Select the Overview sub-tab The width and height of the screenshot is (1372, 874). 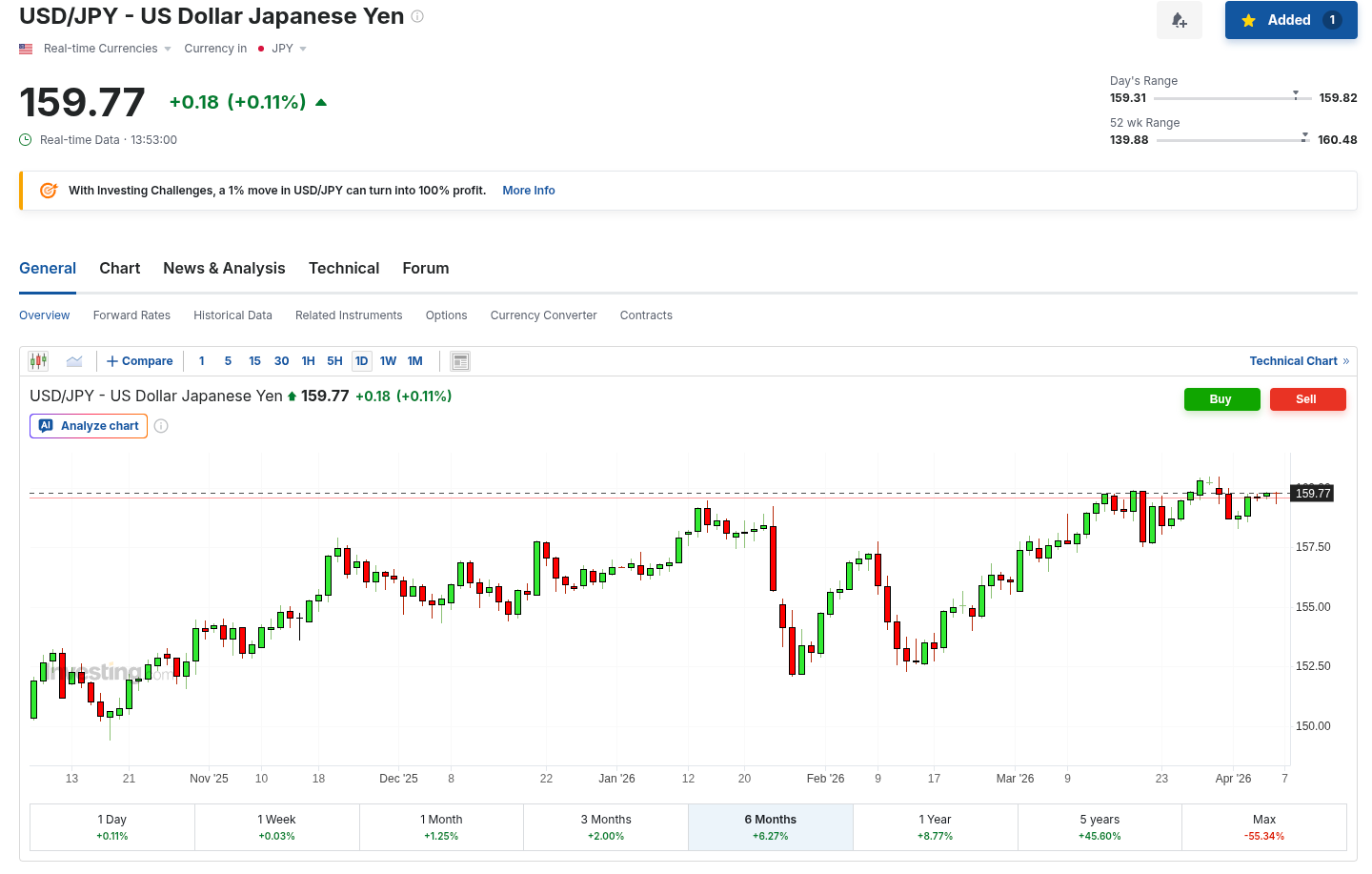[x=45, y=315]
